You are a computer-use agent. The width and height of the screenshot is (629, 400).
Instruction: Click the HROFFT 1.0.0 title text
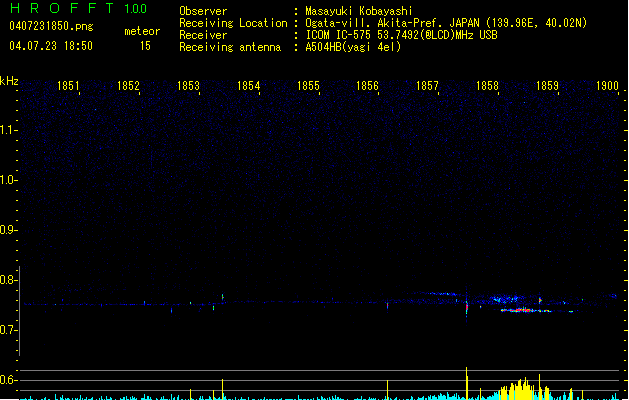pos(79,8)
